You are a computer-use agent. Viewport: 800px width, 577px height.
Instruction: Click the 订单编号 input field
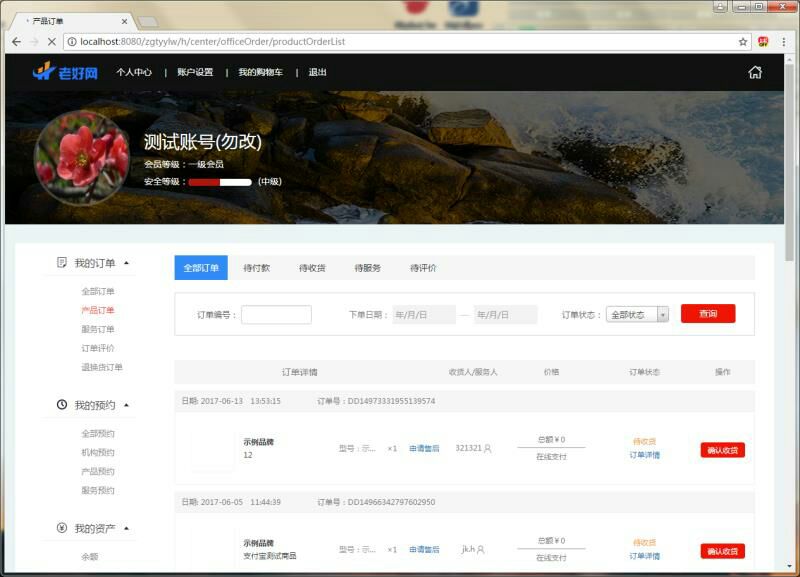tap(276, 315)
